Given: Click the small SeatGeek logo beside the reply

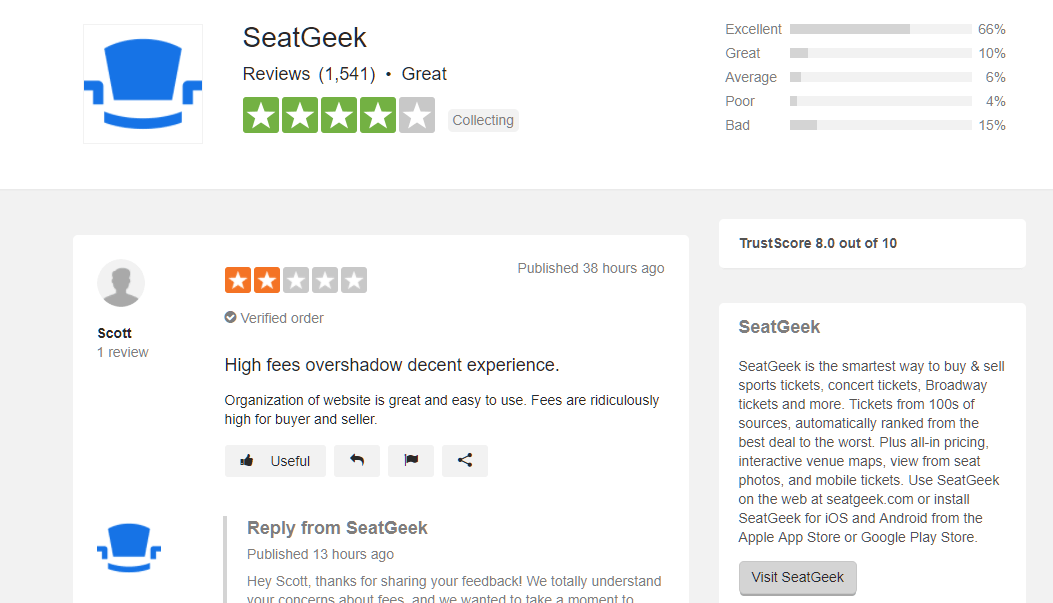Looking at the screenshot, I should [x=128, y=547].
